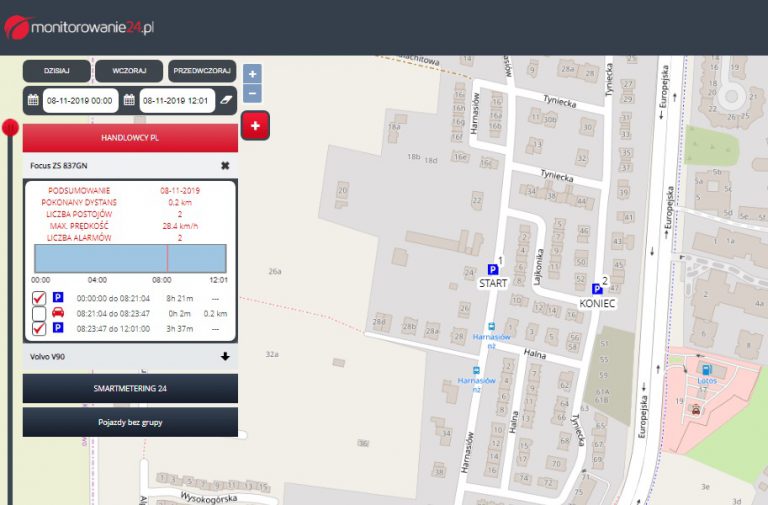Image resolution: width=768 pixels, height=505 pixels.
Task: Click the Focus ZS 837GN vehicle name
Action: click(59, 166)
